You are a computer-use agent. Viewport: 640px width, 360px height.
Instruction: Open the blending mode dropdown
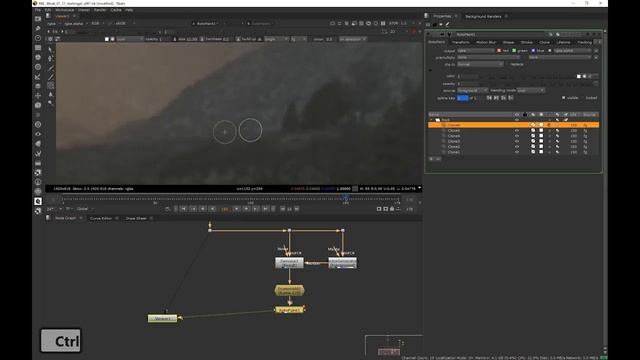tap(531, 90)
